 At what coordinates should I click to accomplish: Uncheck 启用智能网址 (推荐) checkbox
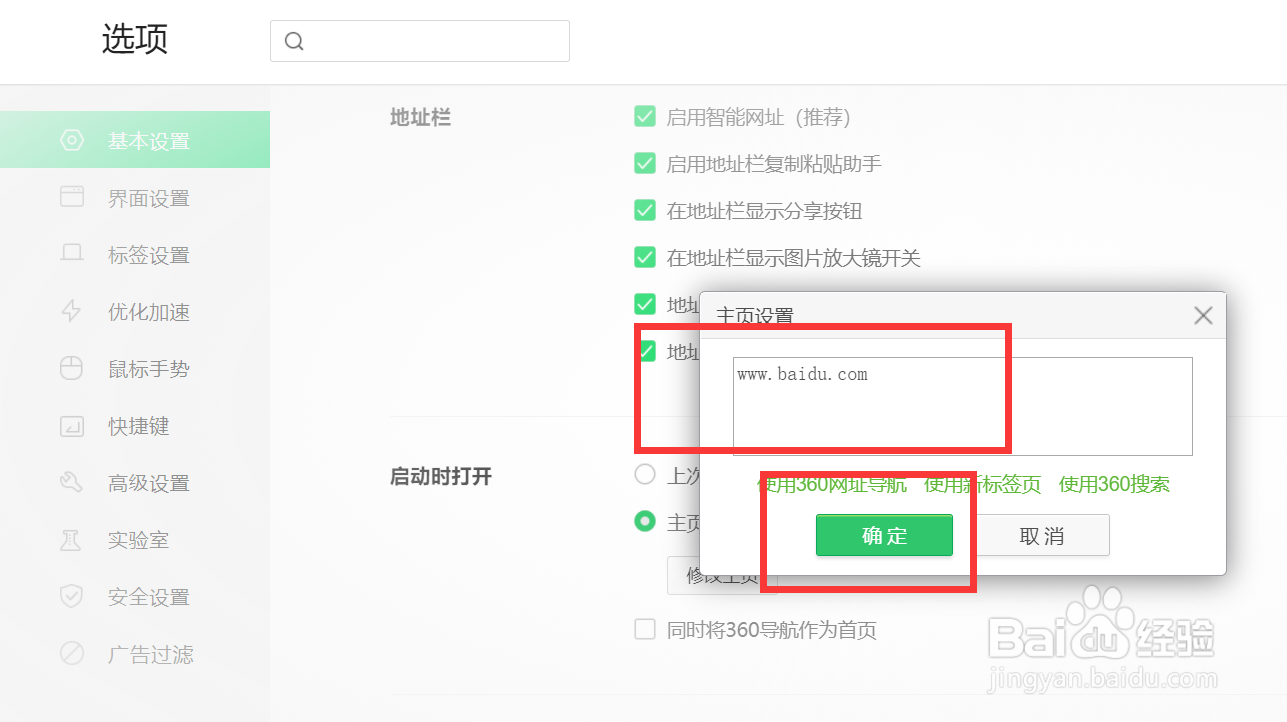tap(645, 117)
